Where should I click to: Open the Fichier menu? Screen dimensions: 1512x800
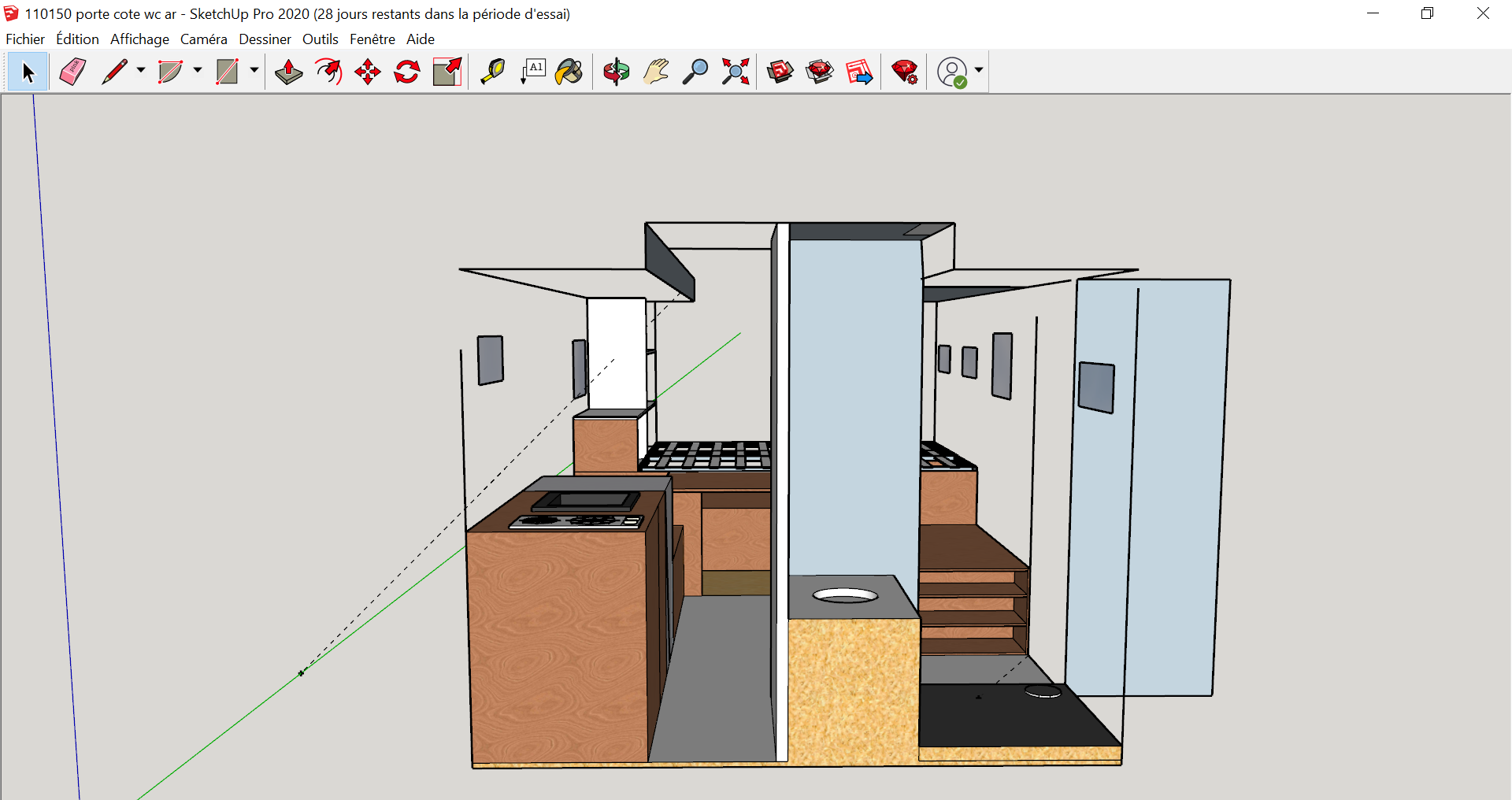[x=25, y=39]
